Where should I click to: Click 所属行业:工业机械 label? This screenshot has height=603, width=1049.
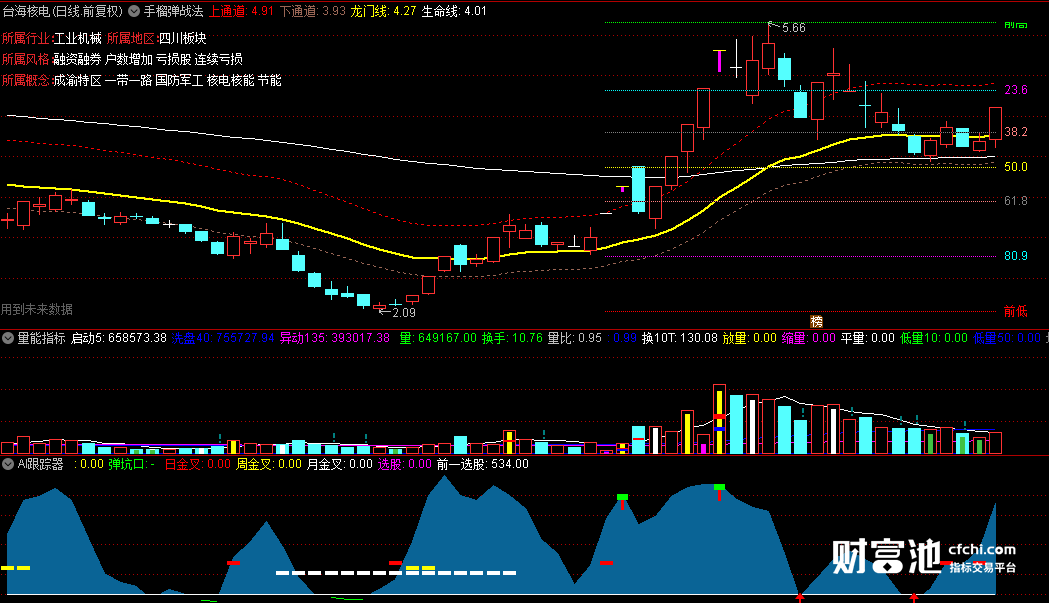click(52, 38)
